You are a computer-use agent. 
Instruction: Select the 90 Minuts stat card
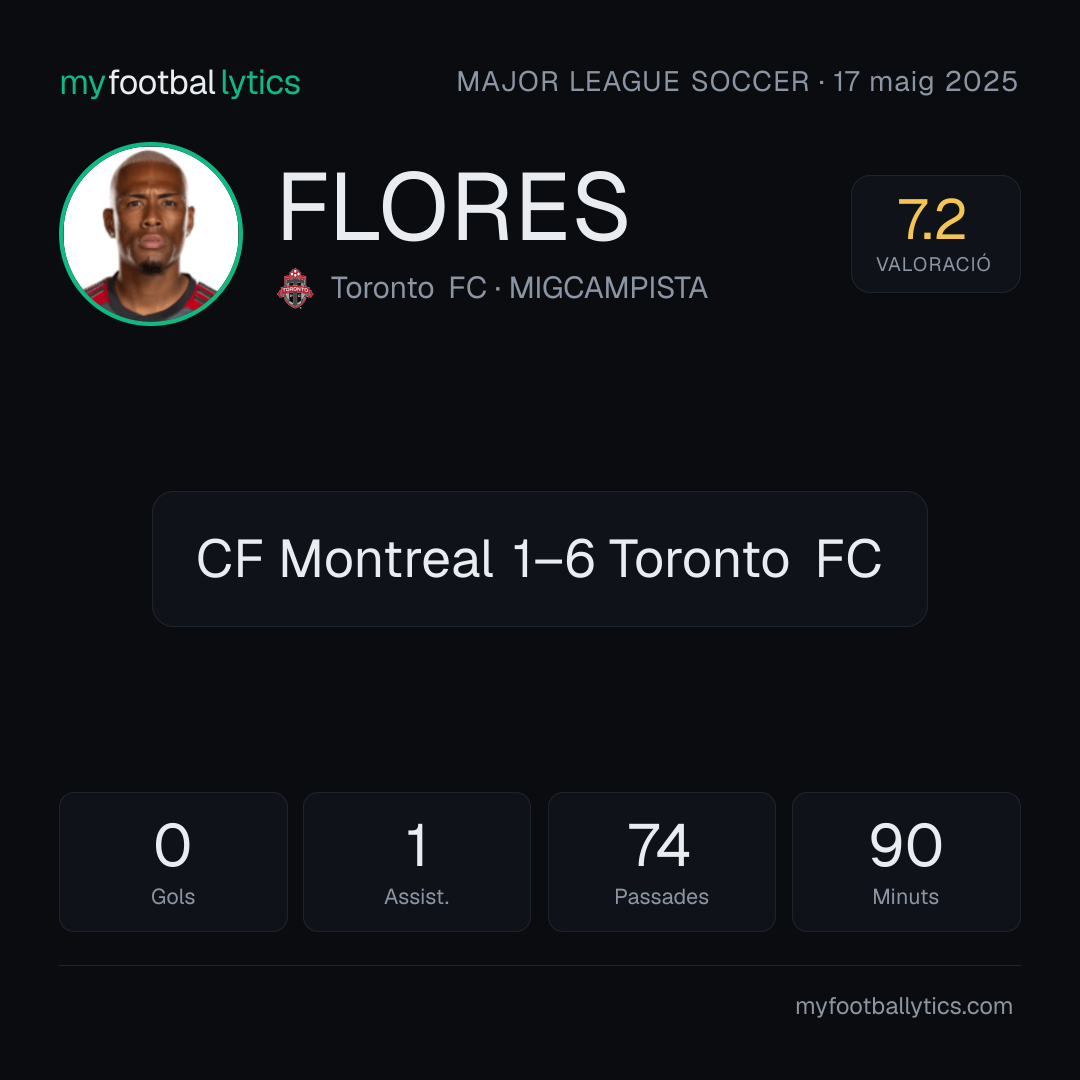point(906,862)
